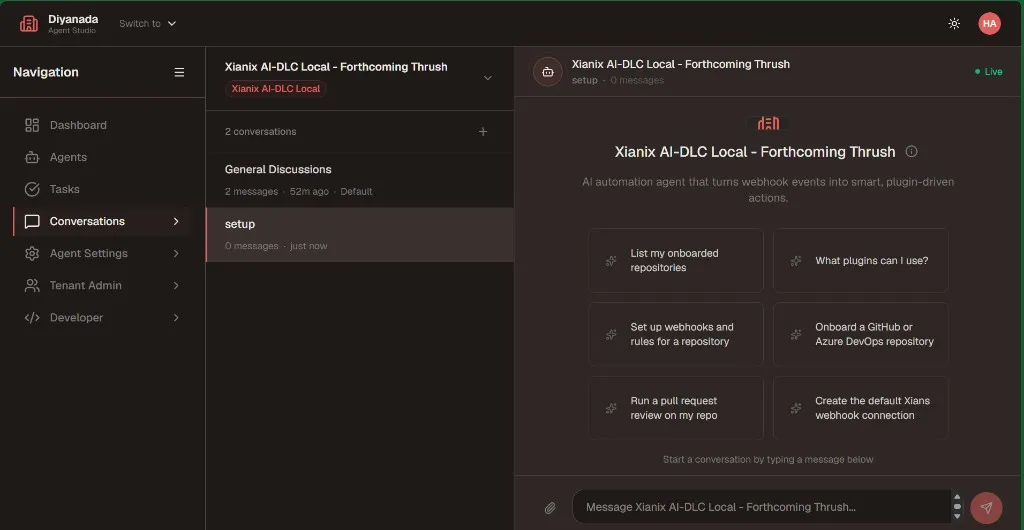
Task: Open the General Discussions conversation
Action: 359,180
